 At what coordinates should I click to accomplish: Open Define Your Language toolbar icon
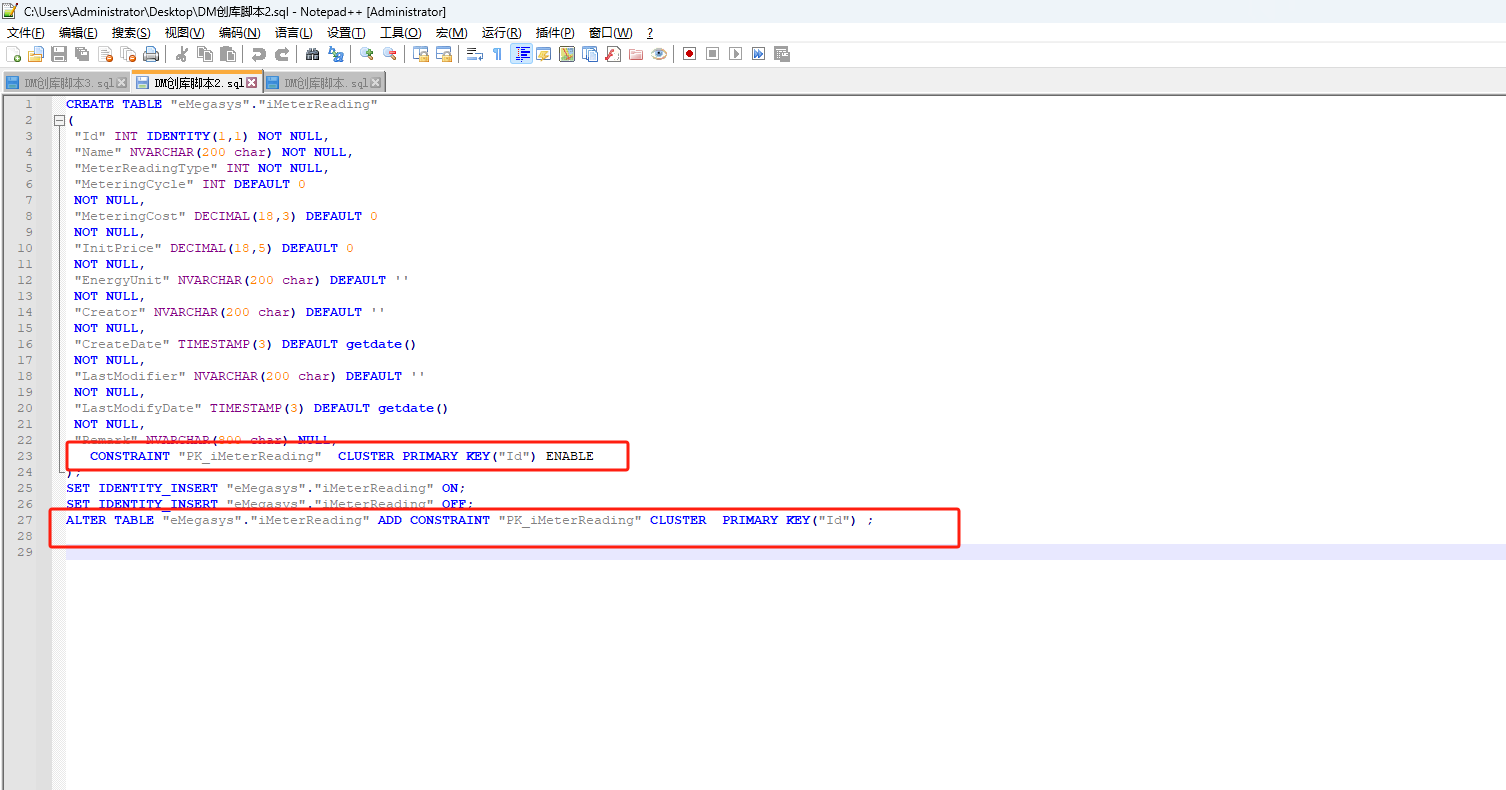[x=544, y=54]
